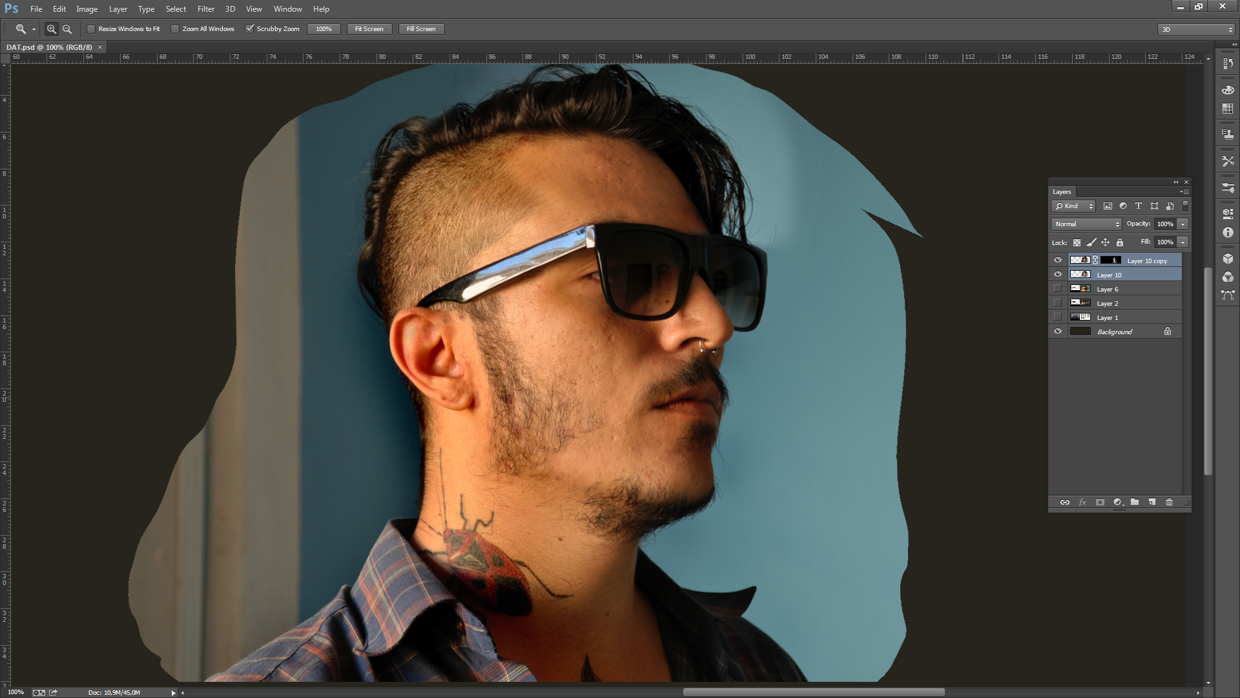Delete the selected layer via trash icon
The image size is (1240, 698).
coord(1170,502)
